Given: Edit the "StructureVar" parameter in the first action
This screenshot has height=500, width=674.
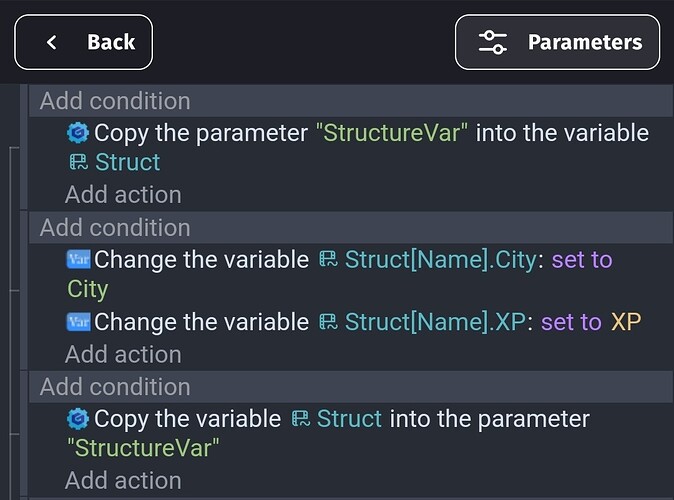Looking at the screenshot, I should tap(392, 132).
